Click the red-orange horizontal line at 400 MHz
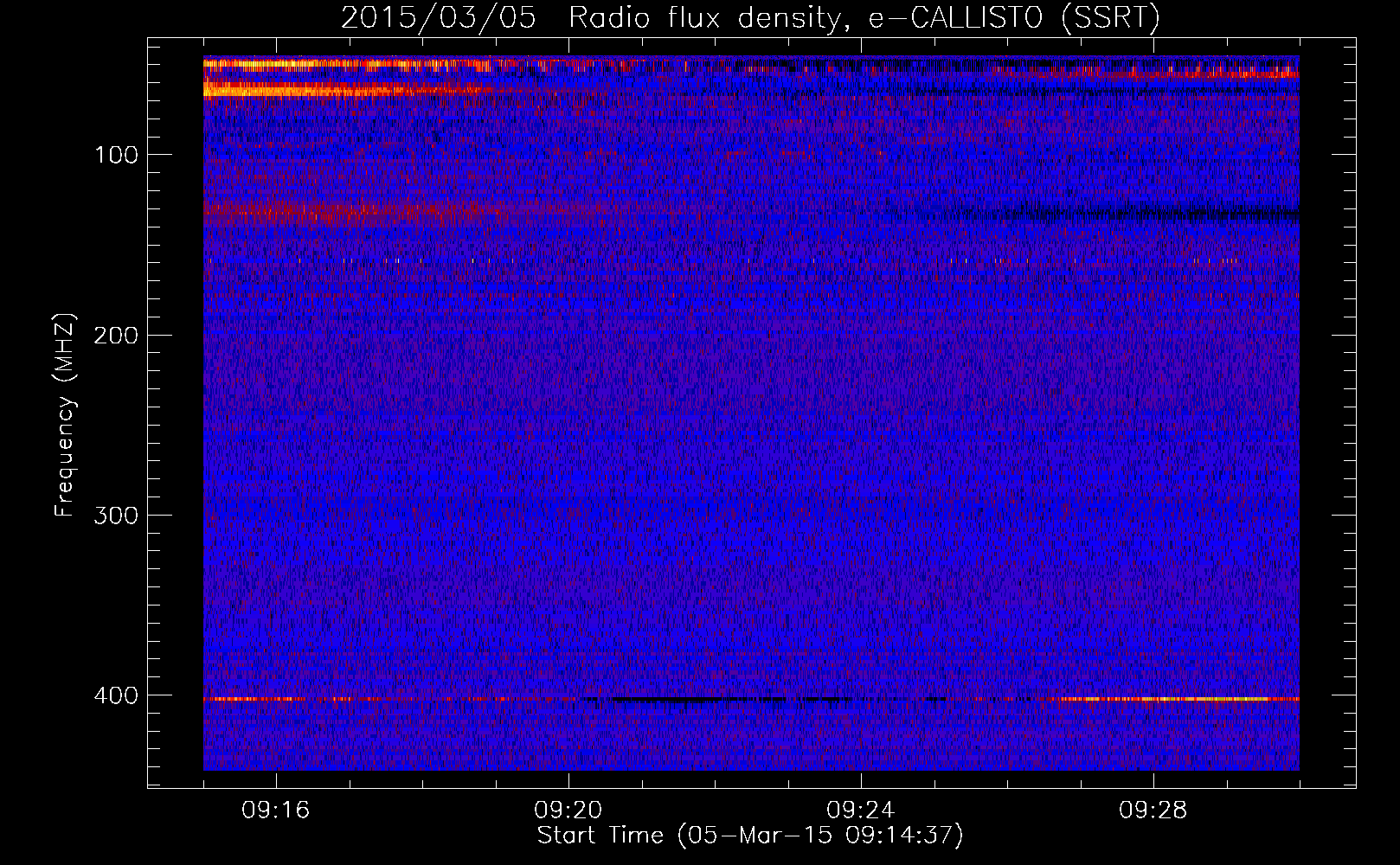This screenshot has height=865, width=1400. [751, 698]
